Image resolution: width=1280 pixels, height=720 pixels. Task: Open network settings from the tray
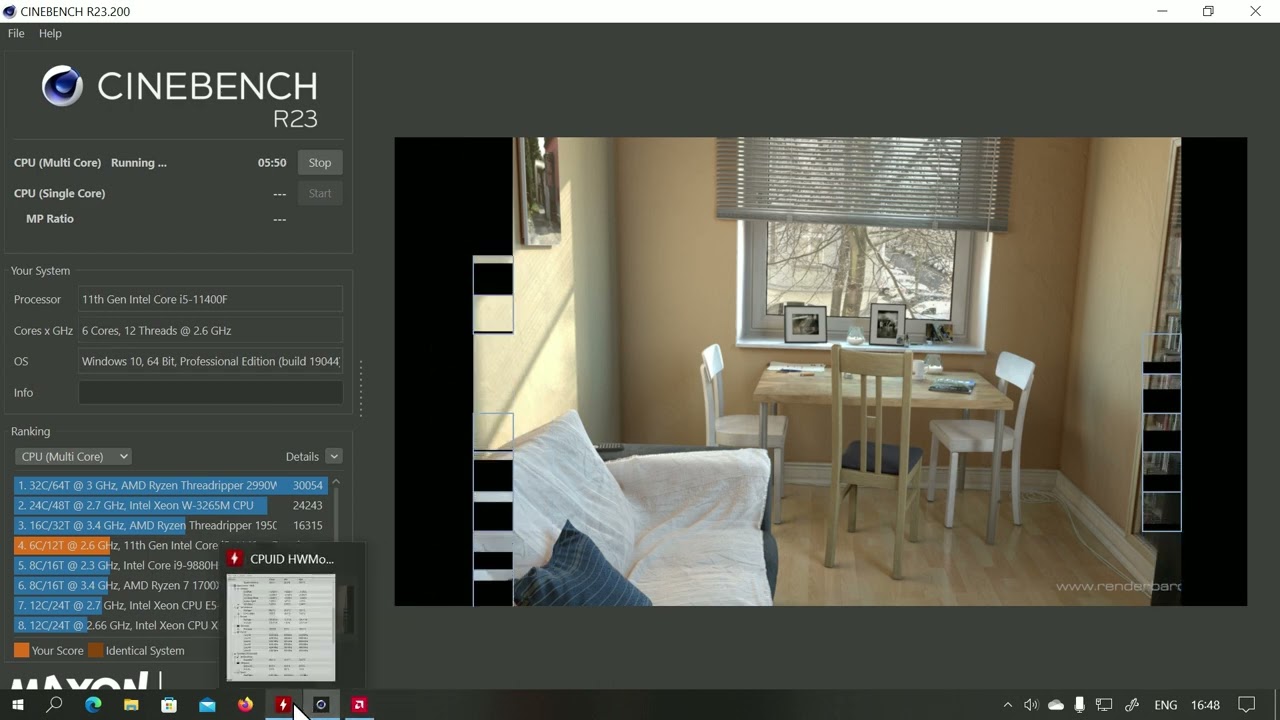click(x=1104, y=705)
